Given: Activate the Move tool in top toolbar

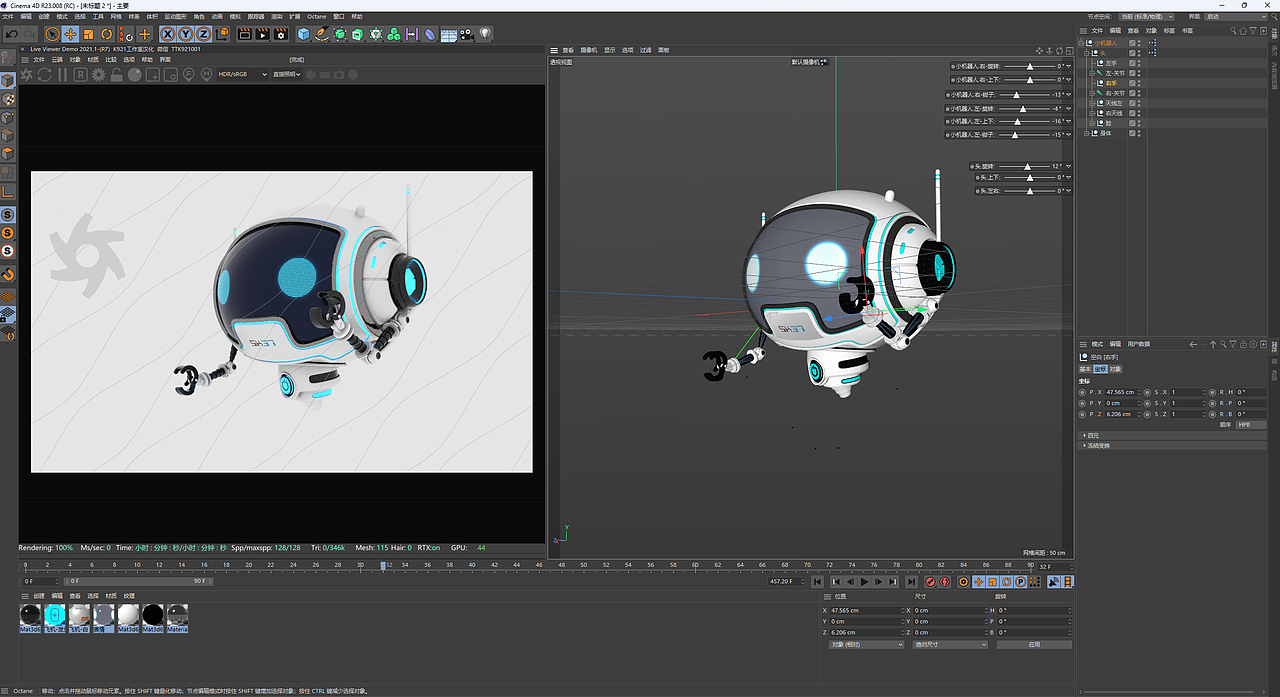Looking at the screenshot, I should tap(70, 34).
